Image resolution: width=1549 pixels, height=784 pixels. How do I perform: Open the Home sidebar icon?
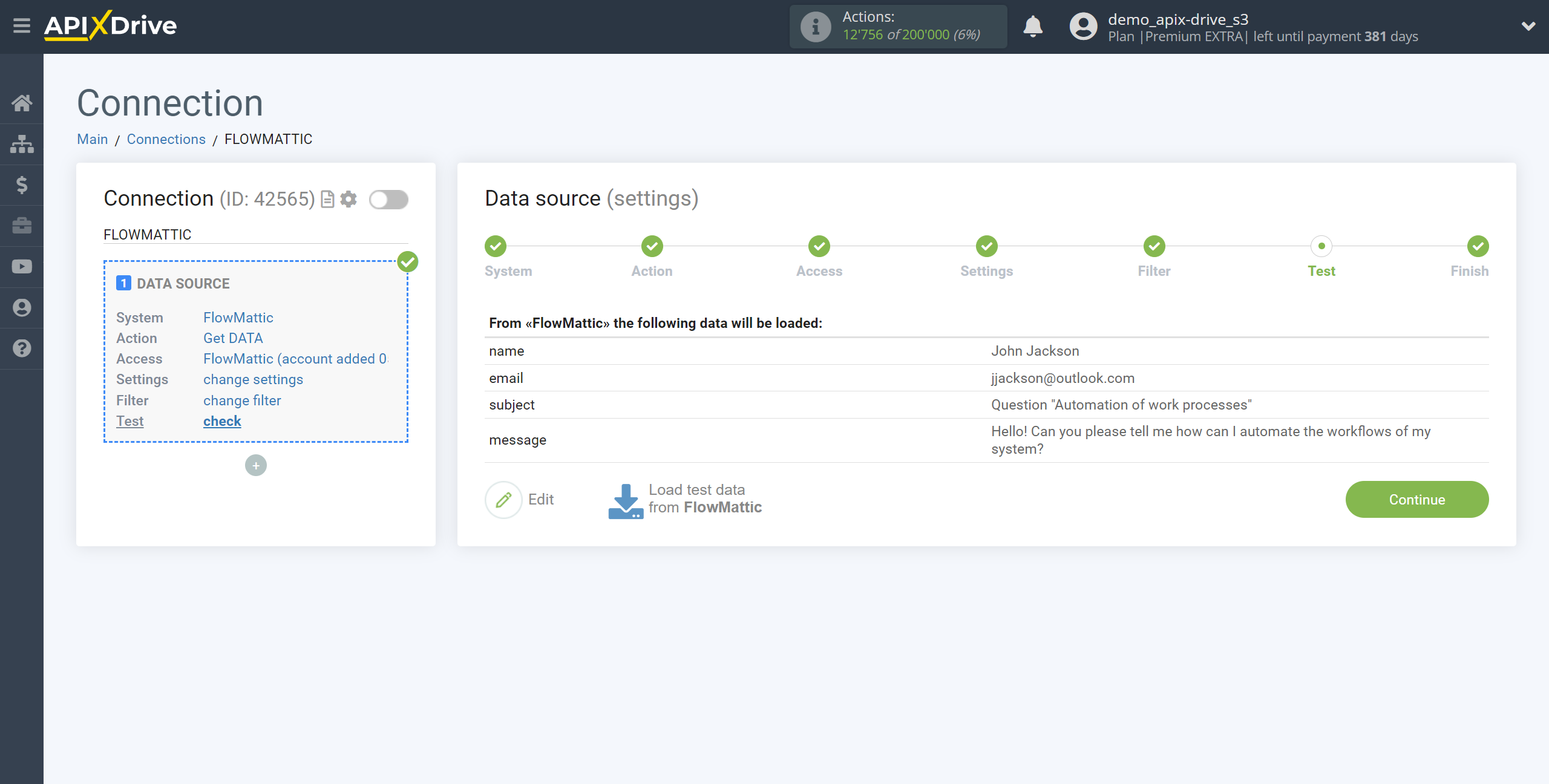[22, 103]
